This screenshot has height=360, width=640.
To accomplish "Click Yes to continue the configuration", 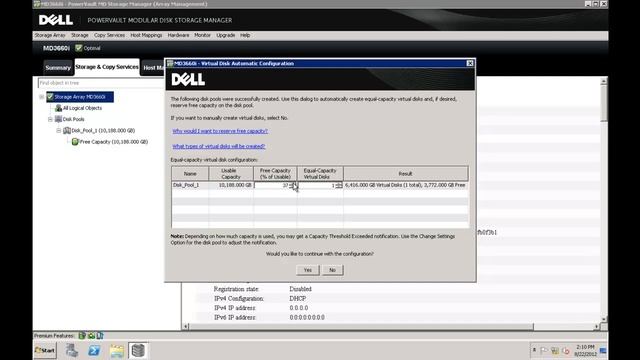I will click(308, 270).
